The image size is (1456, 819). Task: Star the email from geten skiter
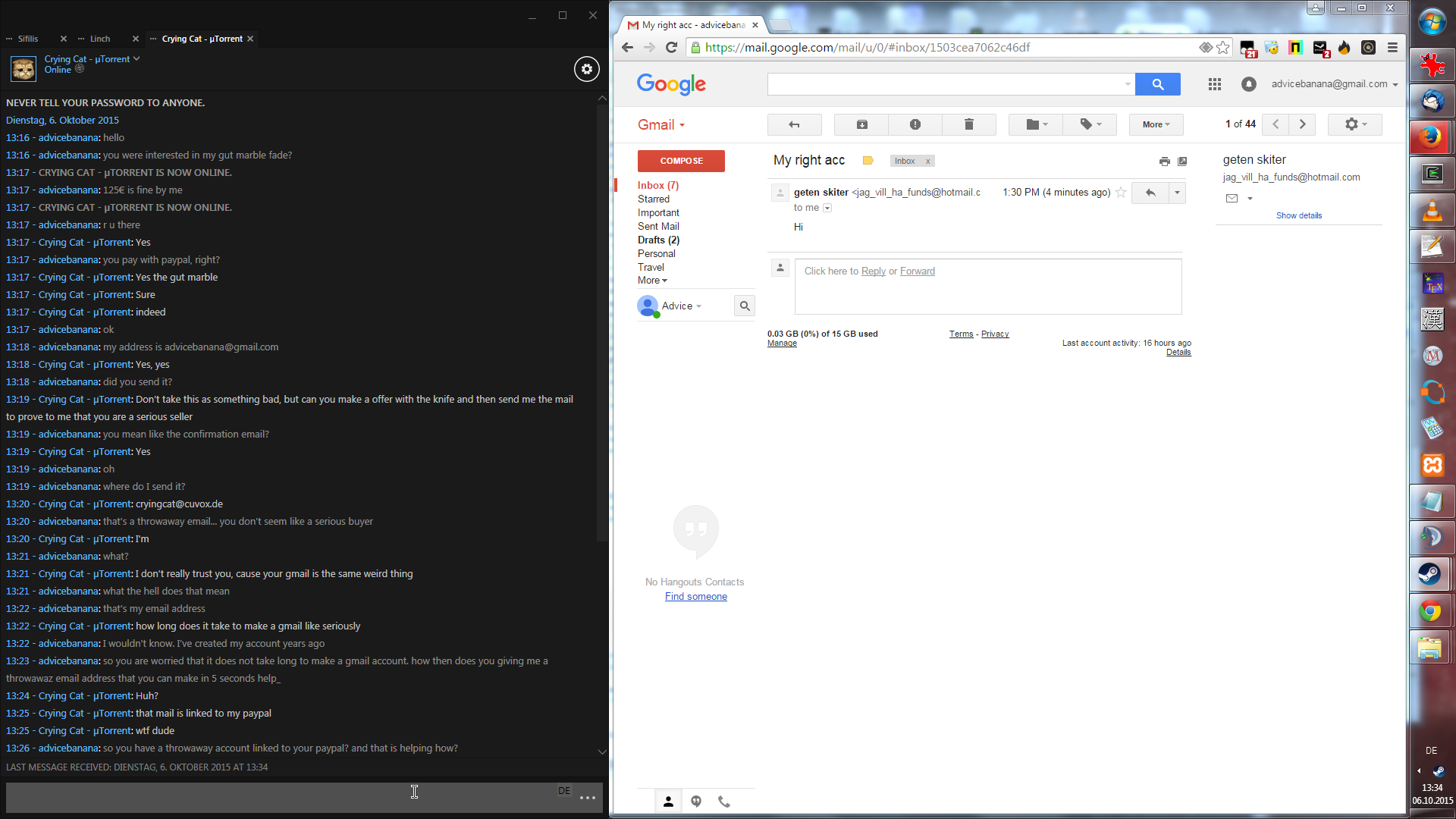[1121, 193]
